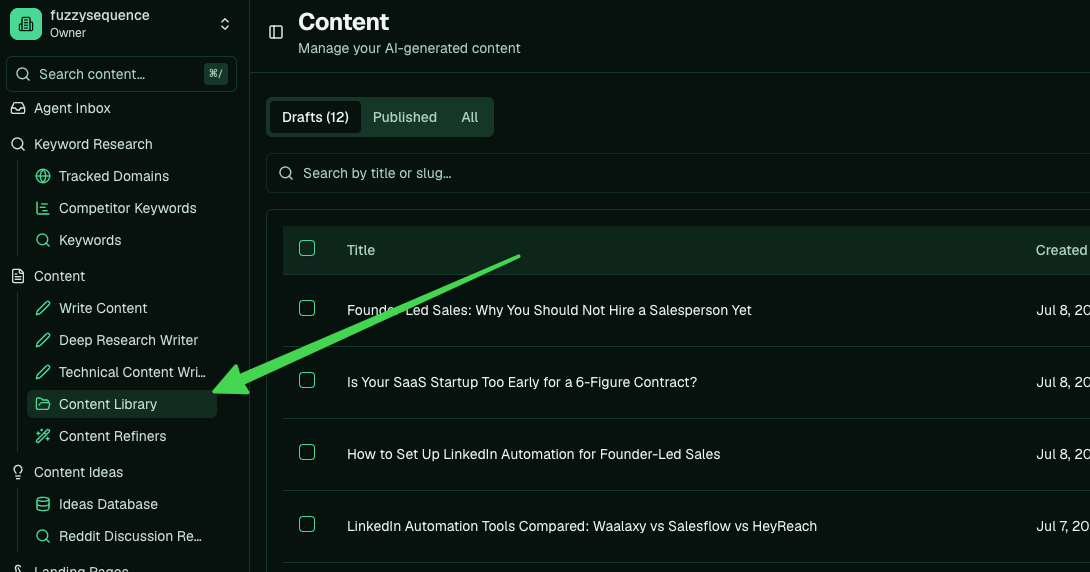
Task: Click the Content Refiners magic wand icon
Action: (43, 436)
